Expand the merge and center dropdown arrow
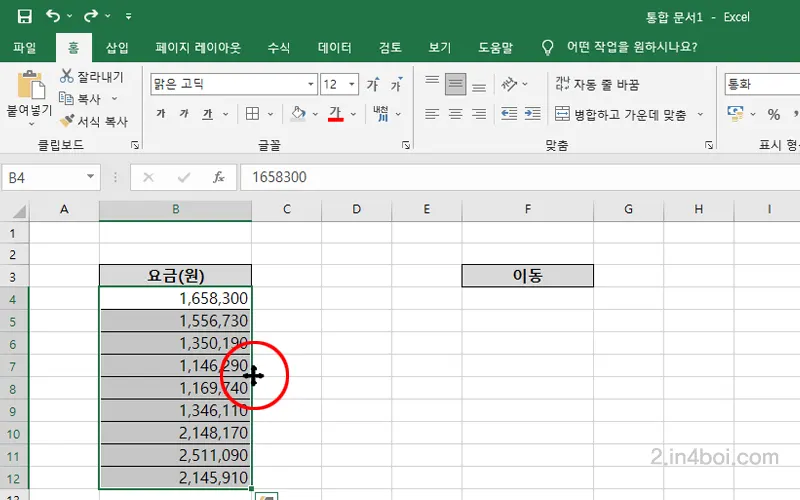Image resolution: width=800 pixels, height=500 pixels. [x=701, y=114]
